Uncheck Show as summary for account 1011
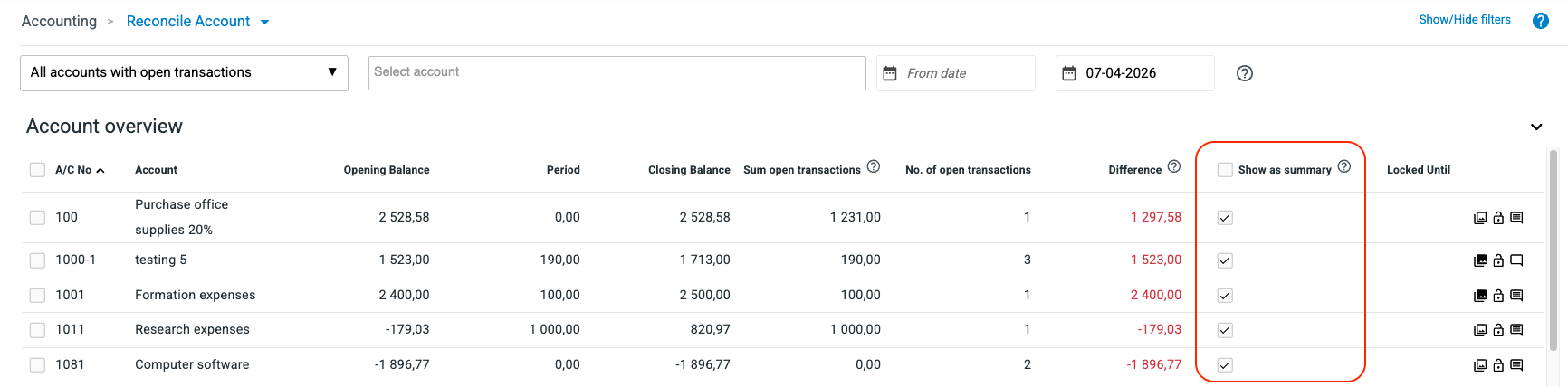The image size is (1568, 387). pos(1225,330)
